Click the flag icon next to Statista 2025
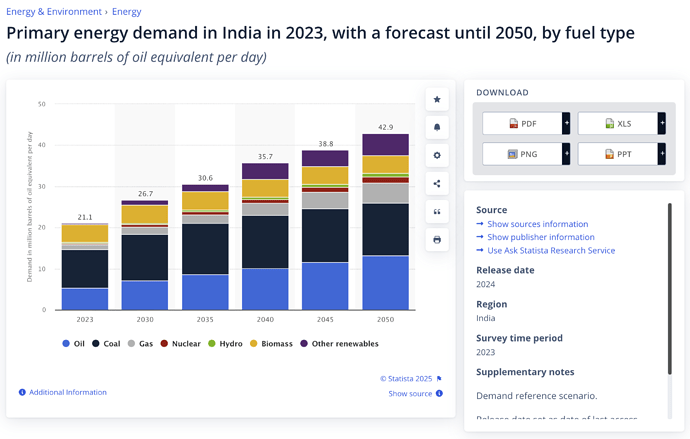The width and height of the screenshot is (690, 439). (x=439, y=379)
